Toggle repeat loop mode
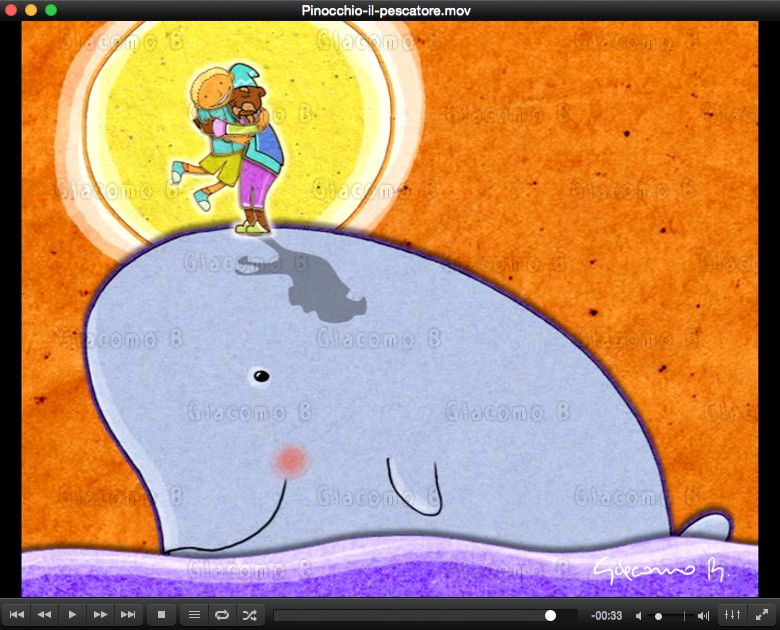Viewport: 780px width, 630px height. click(x=222, y=615)
